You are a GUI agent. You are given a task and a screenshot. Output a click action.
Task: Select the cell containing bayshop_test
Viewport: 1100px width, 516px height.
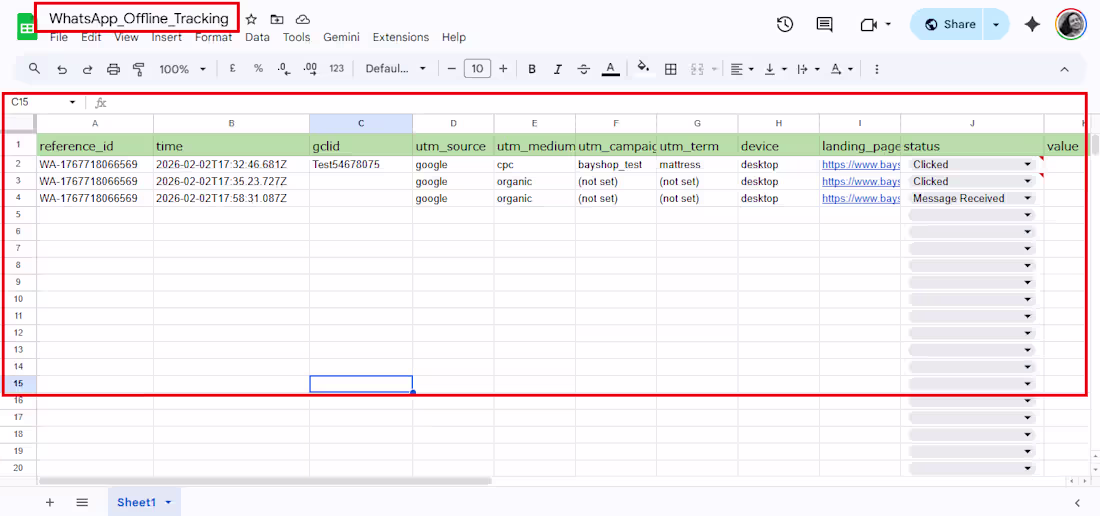[x=616, y=165]
